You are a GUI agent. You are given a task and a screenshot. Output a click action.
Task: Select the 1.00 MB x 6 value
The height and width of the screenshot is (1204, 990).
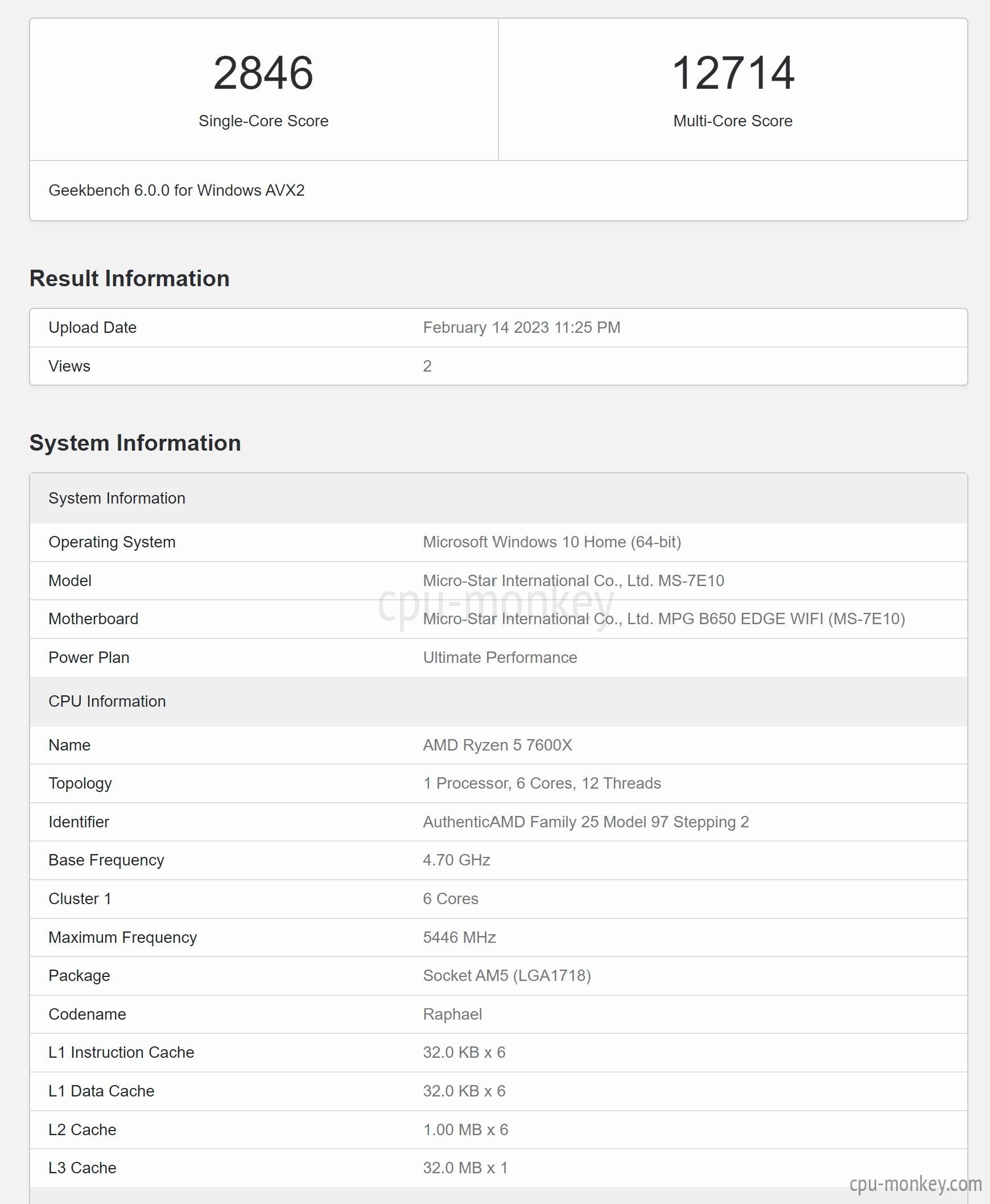click(x=465, y=1130)
